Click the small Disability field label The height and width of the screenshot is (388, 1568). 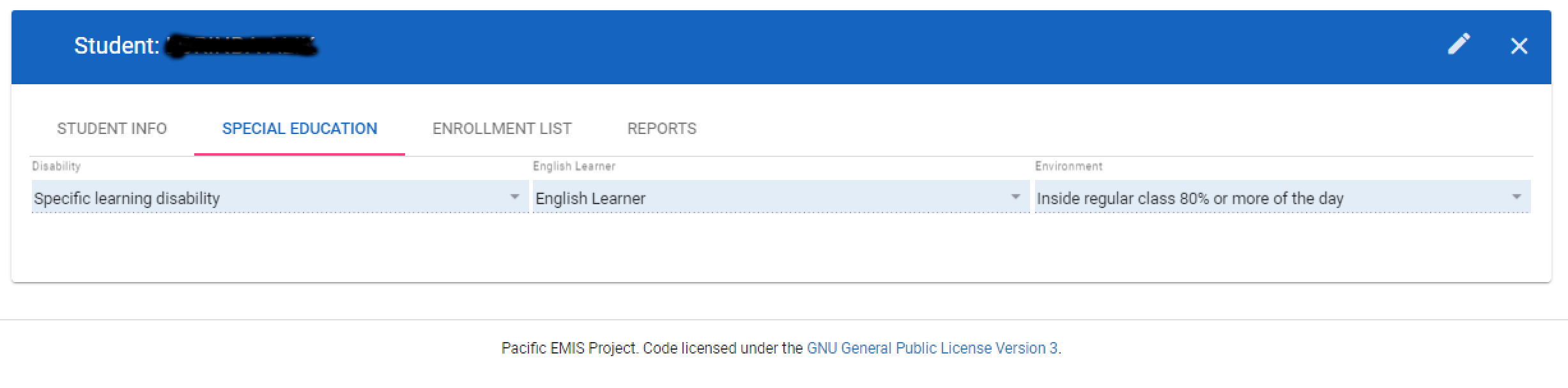[56, 167]
